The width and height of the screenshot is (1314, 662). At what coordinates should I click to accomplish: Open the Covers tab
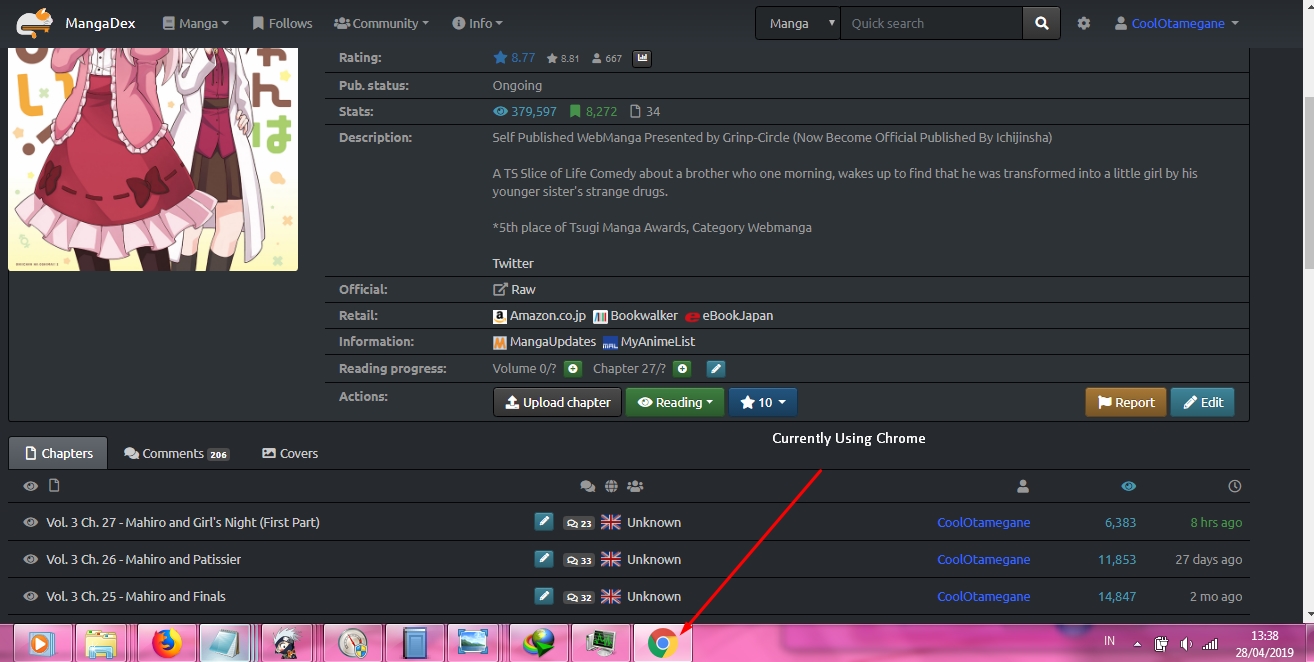tap(289, 453)
